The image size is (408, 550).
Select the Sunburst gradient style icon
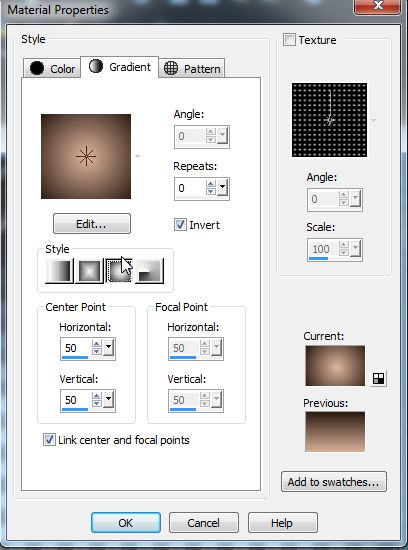coord(119,271)
